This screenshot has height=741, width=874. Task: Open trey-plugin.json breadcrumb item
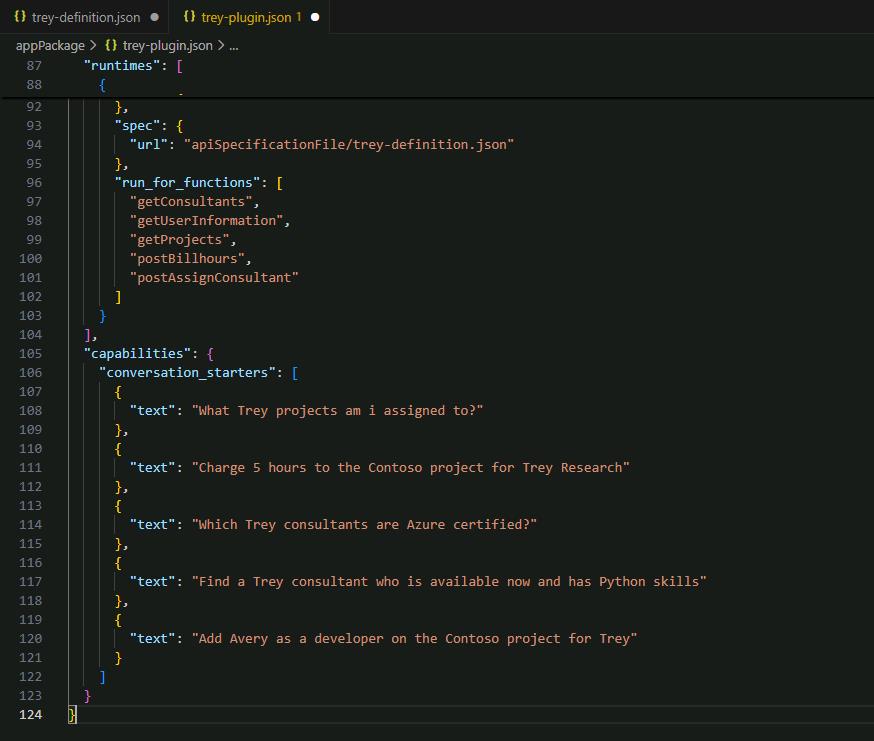coord(167,46)
